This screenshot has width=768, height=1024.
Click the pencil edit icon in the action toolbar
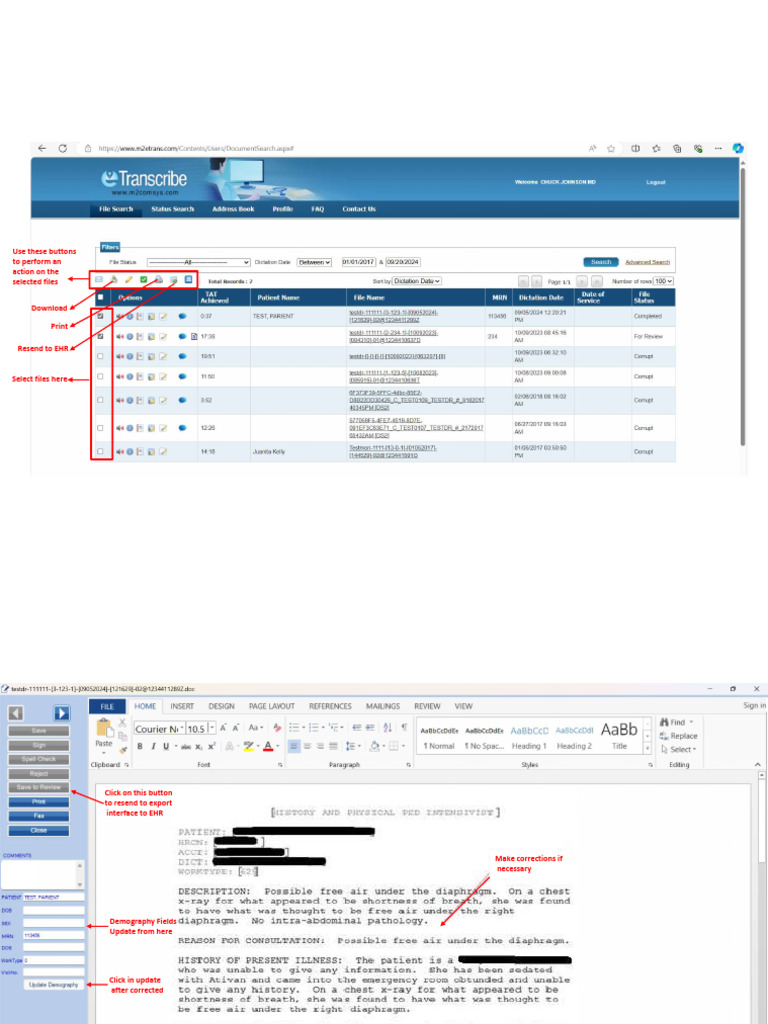(x=129, y=280)
